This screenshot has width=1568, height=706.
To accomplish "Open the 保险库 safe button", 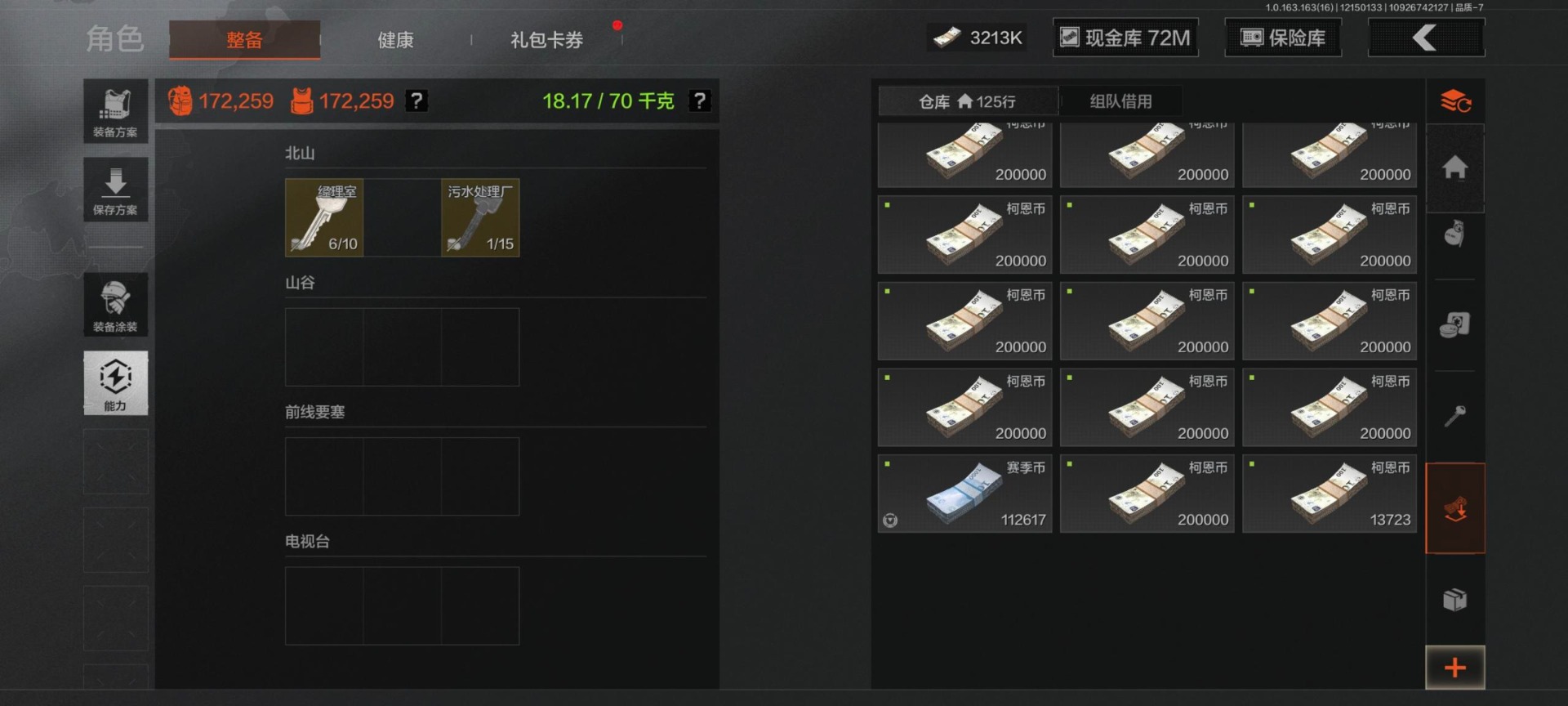I will [1283, 38].
